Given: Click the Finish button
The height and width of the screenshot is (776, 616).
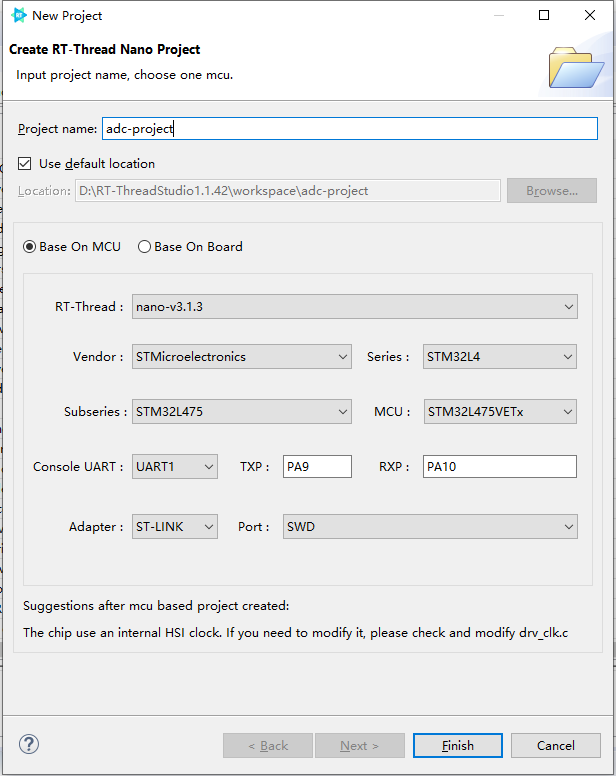Looking at the screenshot, I should tap(458, 745).
